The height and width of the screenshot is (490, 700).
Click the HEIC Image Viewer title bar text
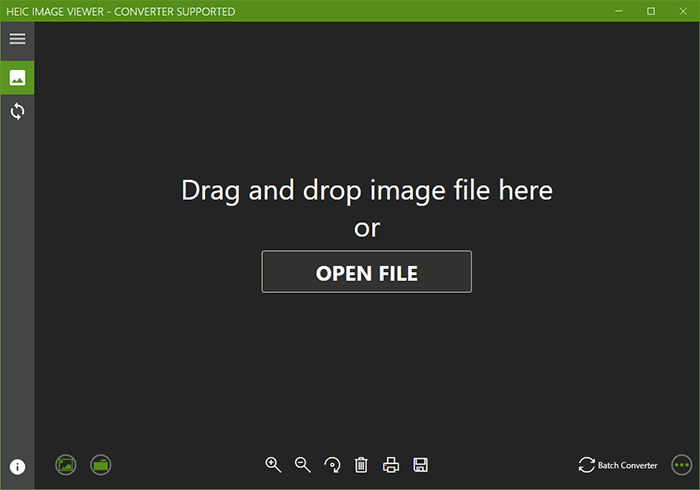120,12
